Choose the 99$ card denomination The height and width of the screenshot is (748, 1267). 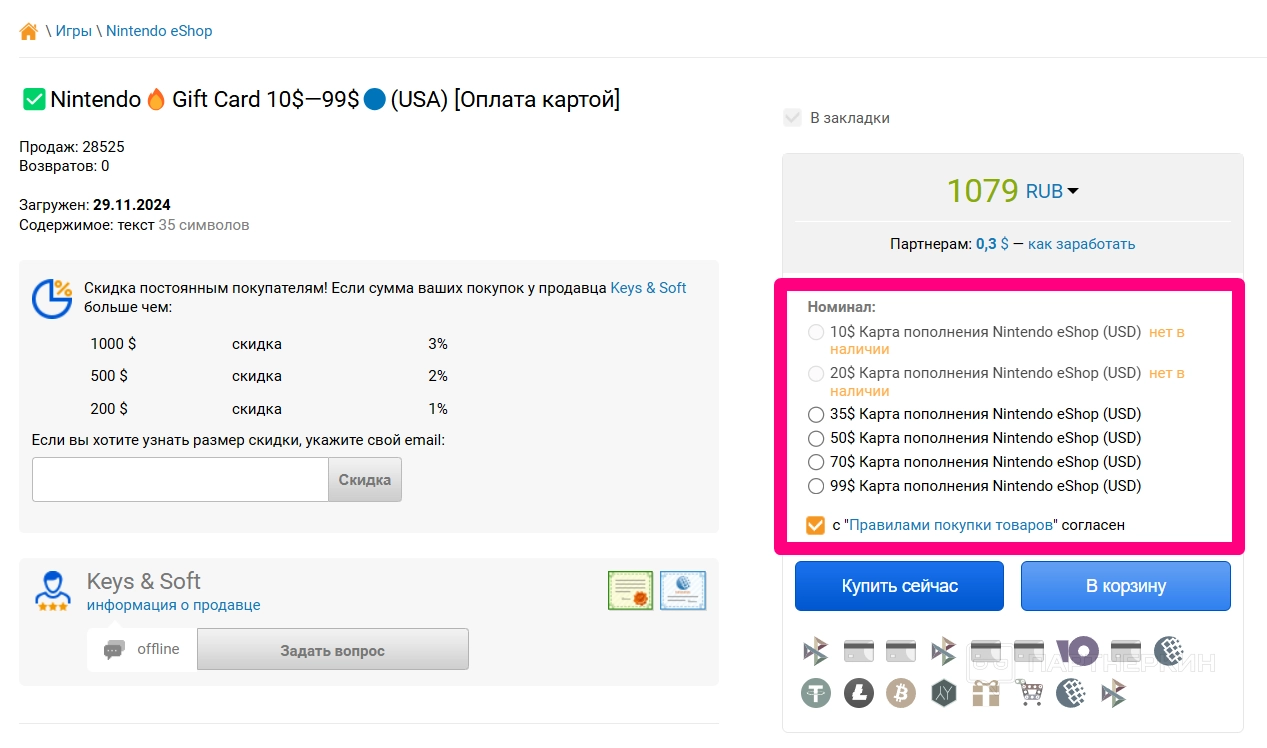click(x=816, y=487)
